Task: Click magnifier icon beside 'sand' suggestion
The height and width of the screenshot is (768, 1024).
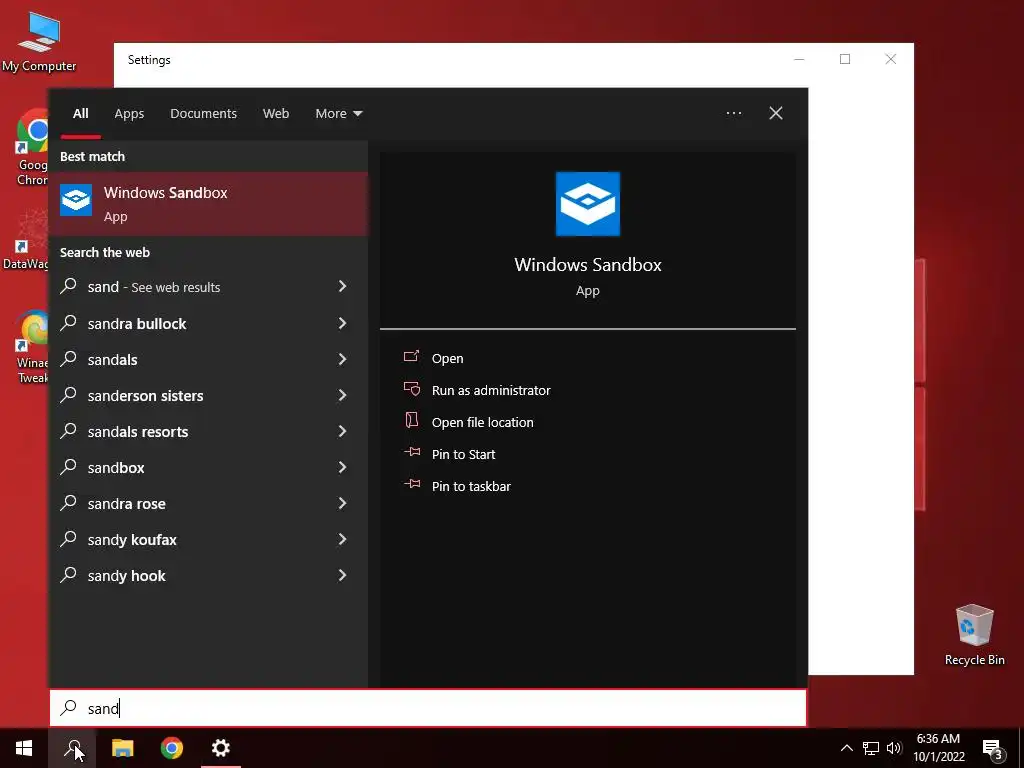Action: pos(69,286)
